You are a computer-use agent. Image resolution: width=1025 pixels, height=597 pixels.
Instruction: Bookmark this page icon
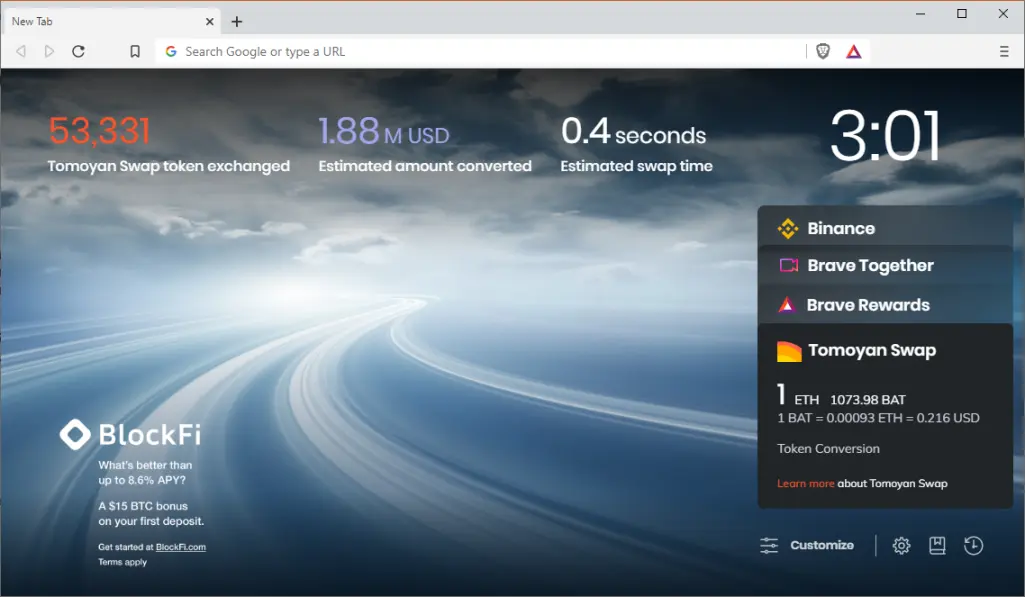[x=135, y=51]
